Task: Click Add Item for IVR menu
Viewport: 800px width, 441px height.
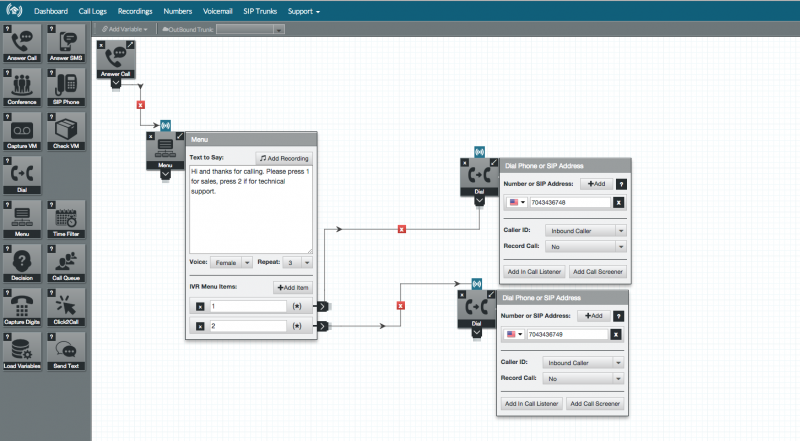Action: [x=293, y=287]
